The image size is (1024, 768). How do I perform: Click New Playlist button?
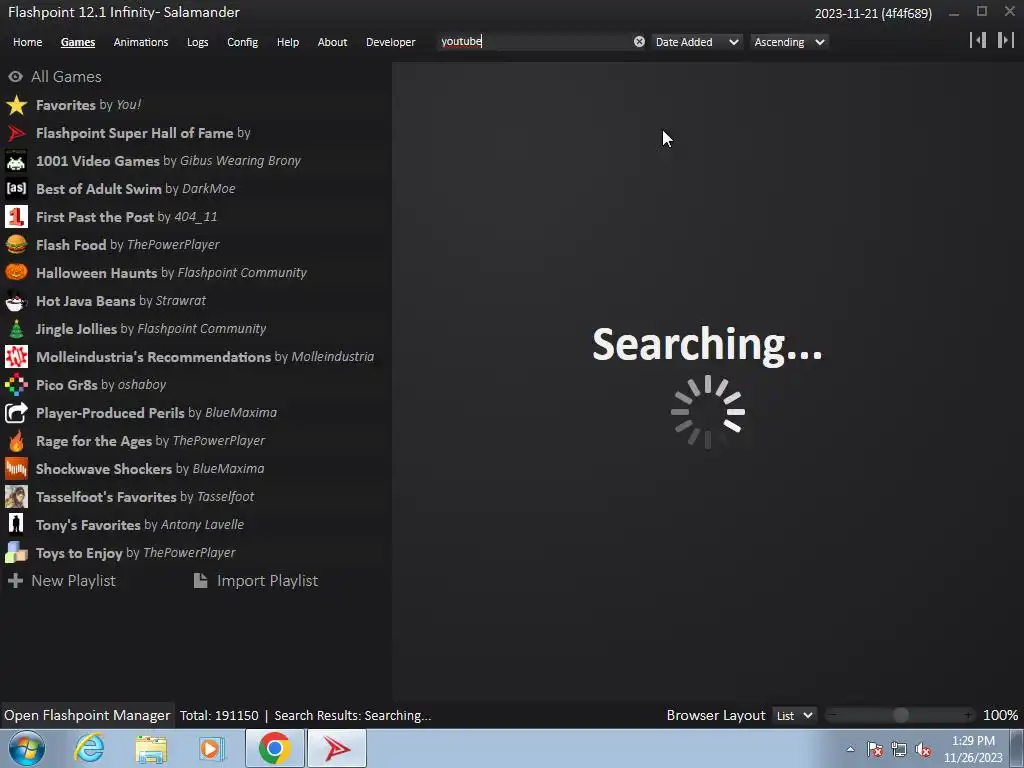[62, 581]
